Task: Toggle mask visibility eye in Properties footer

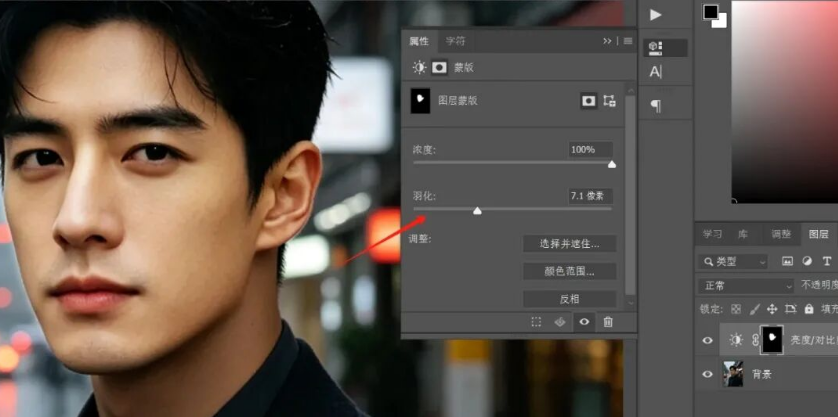Action: pyautogui.click(x=584, y=322)
